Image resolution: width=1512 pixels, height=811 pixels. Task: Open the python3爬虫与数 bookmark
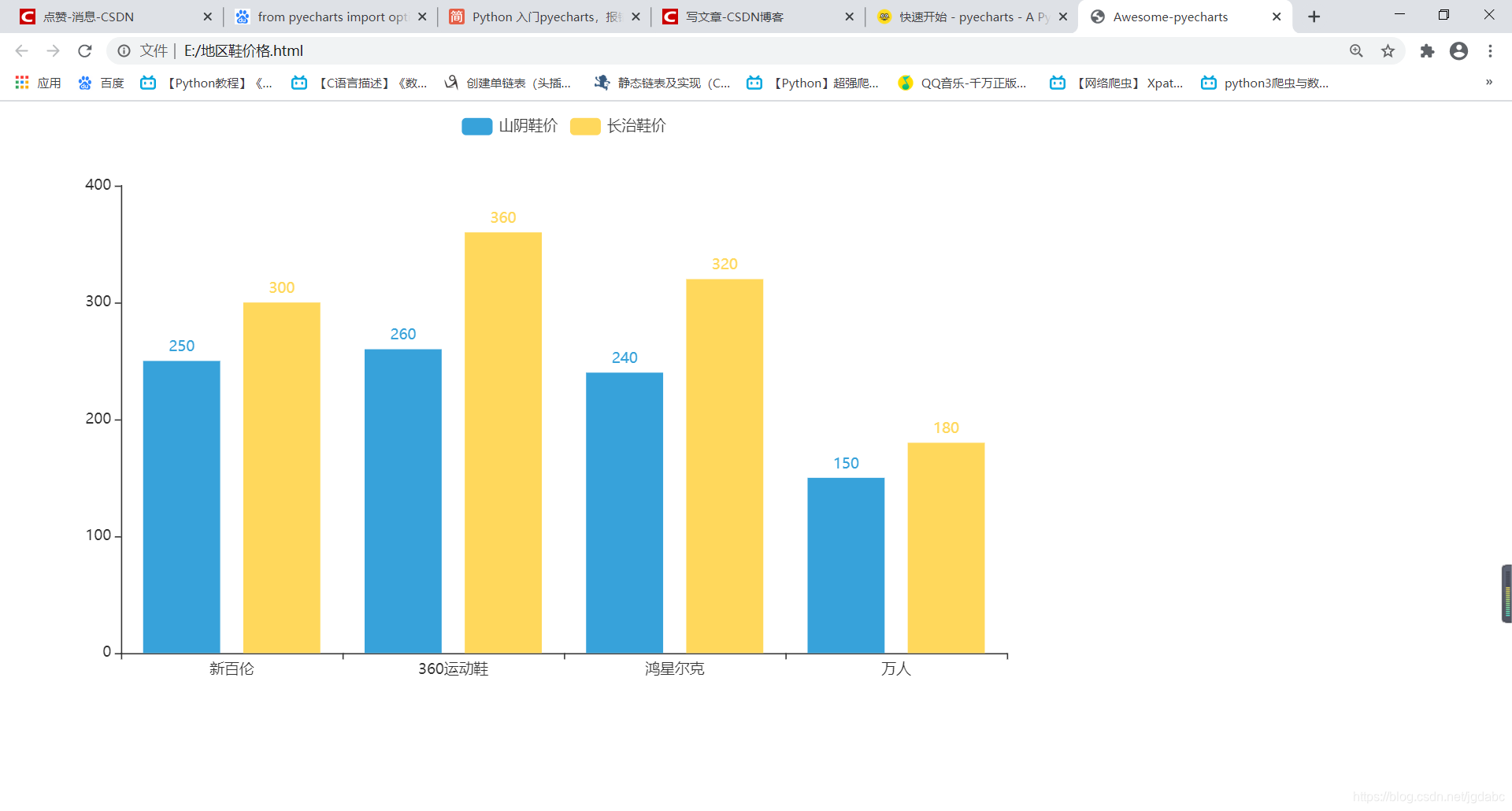tap(1265, 83)
